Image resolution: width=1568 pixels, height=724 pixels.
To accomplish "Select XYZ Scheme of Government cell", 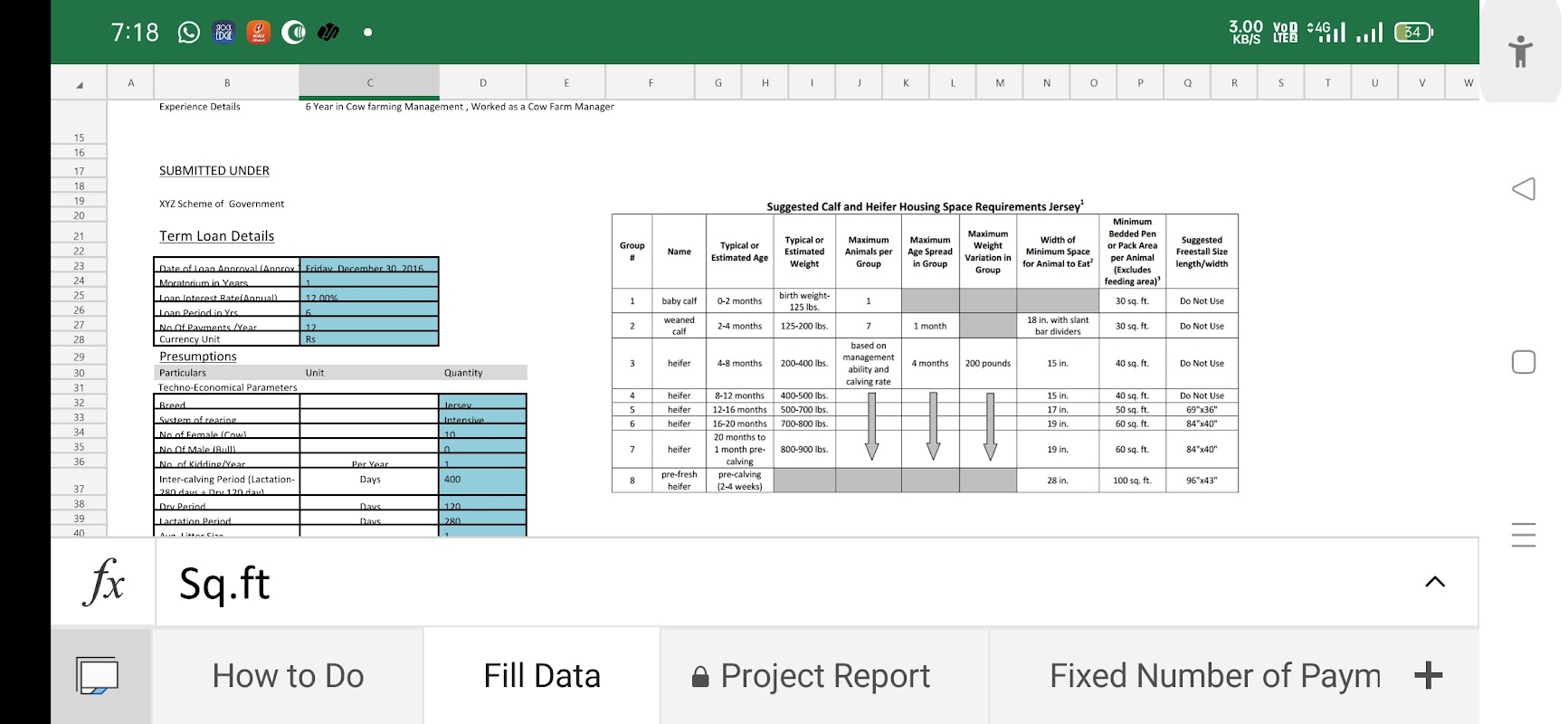I will coord(222,204).
